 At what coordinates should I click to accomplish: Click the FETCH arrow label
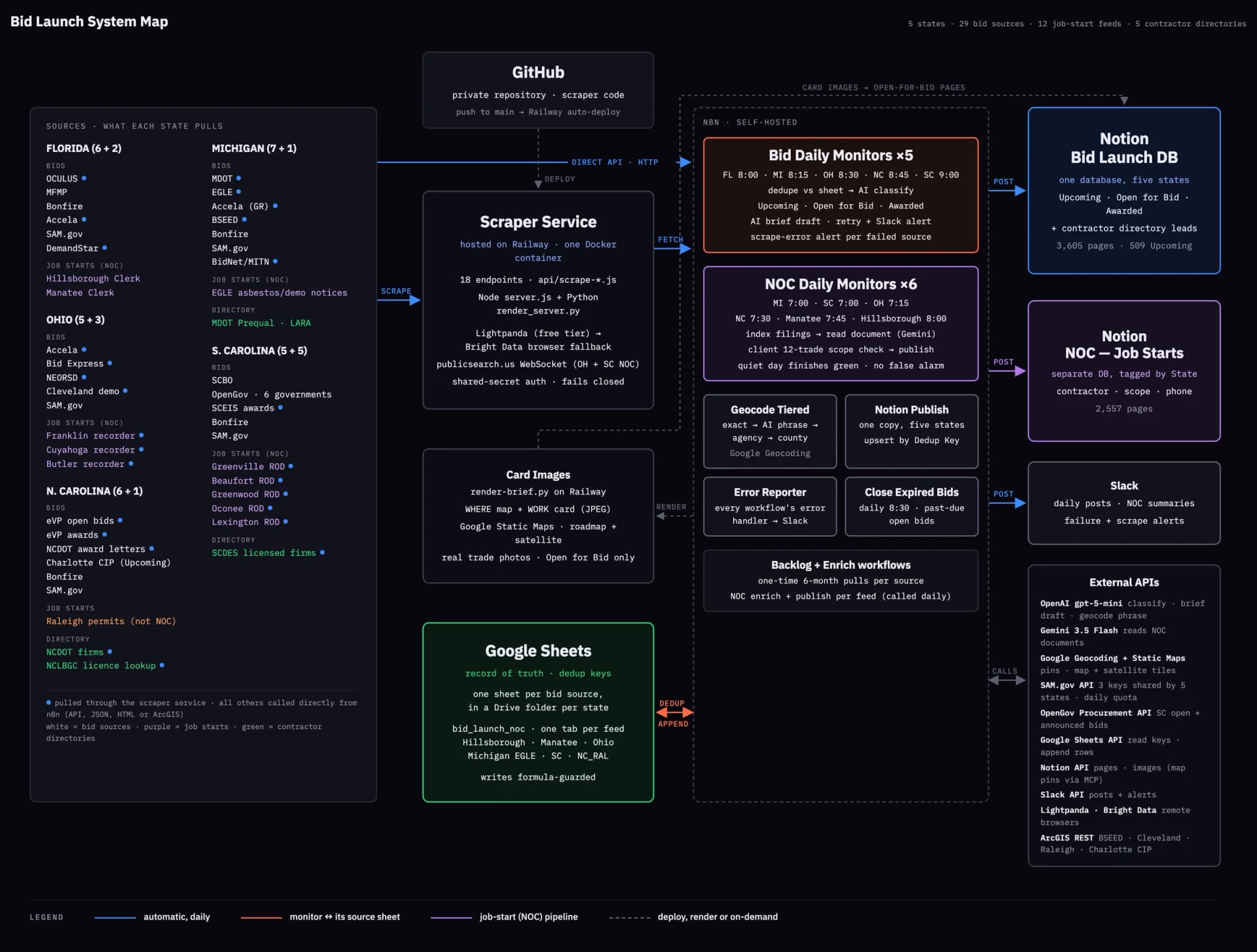click(670, 240)
